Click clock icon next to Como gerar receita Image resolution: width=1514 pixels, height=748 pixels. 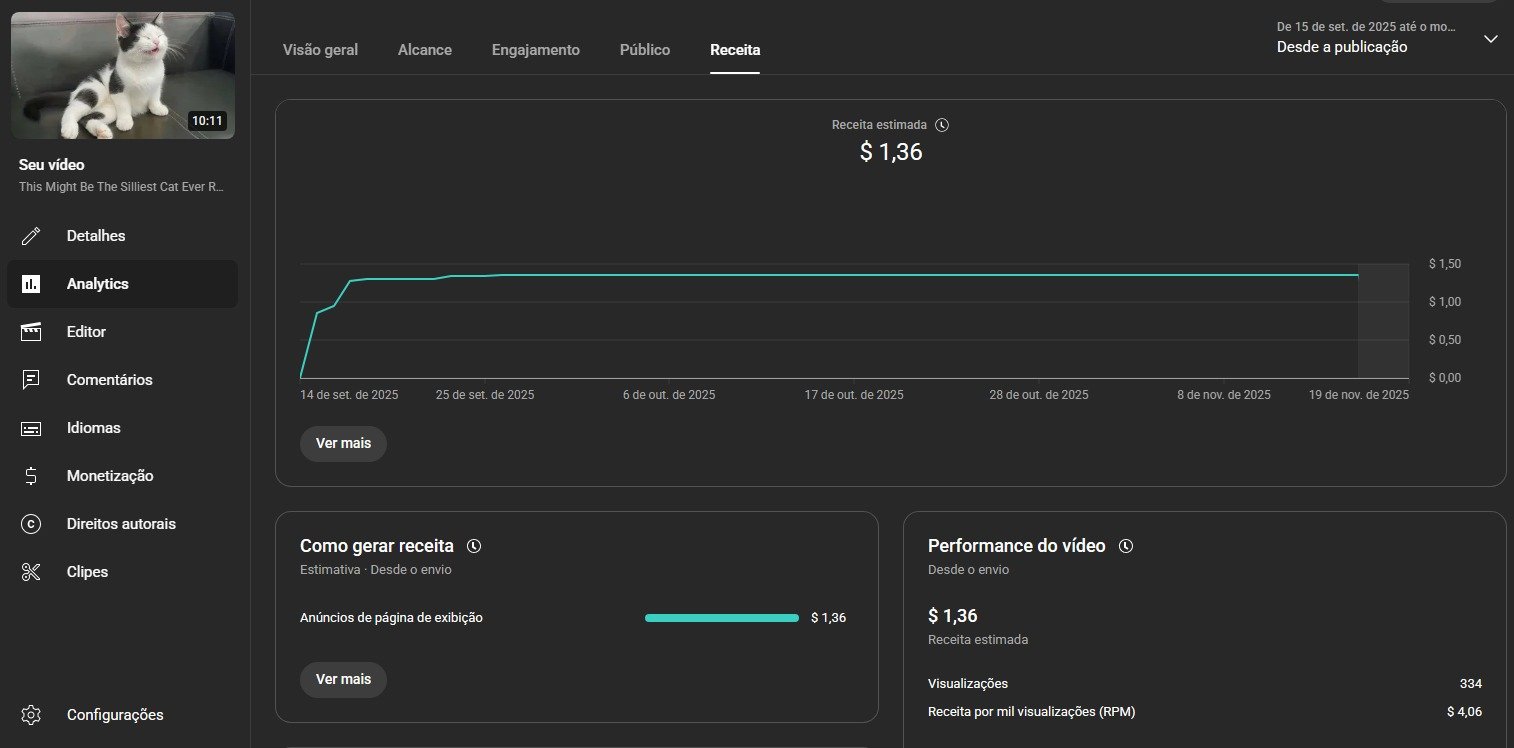[x=474, y=546]
